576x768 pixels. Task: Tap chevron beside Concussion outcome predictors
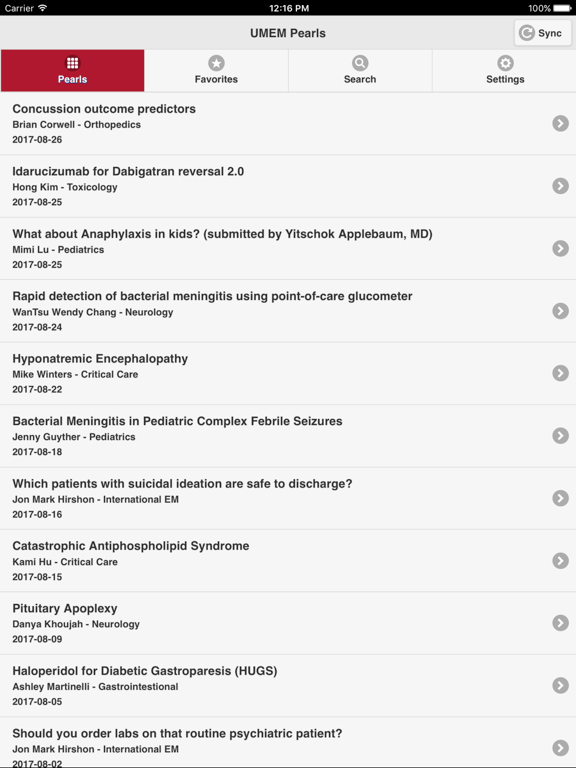[x=560, y=123]
